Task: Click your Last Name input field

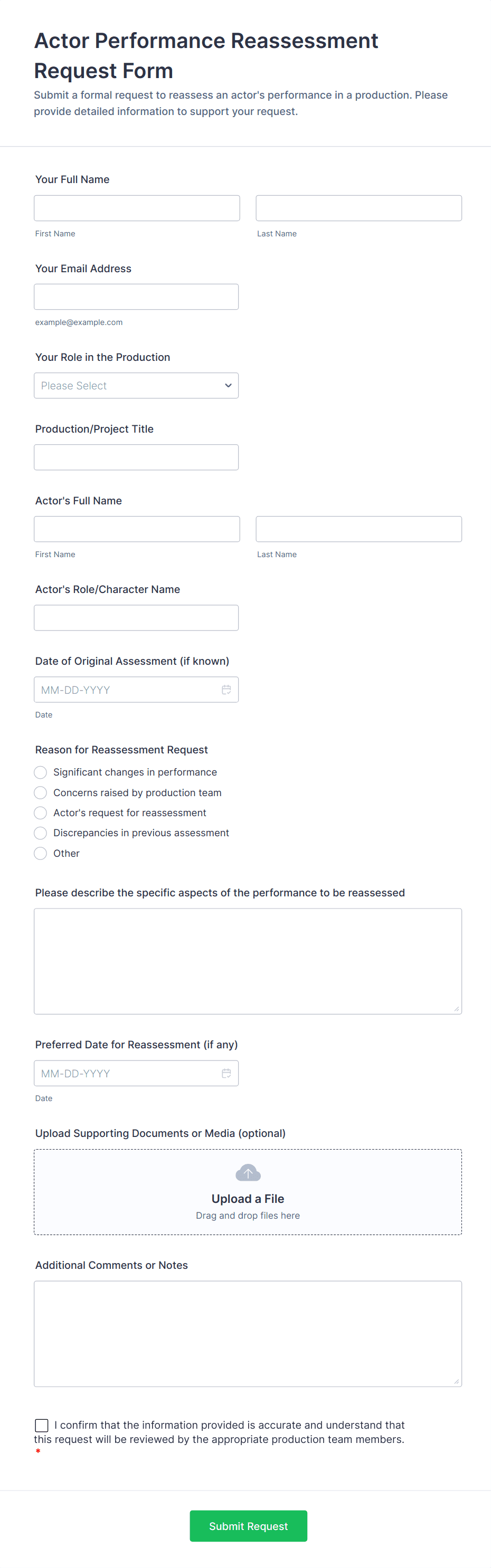Action: click(358, 208)
